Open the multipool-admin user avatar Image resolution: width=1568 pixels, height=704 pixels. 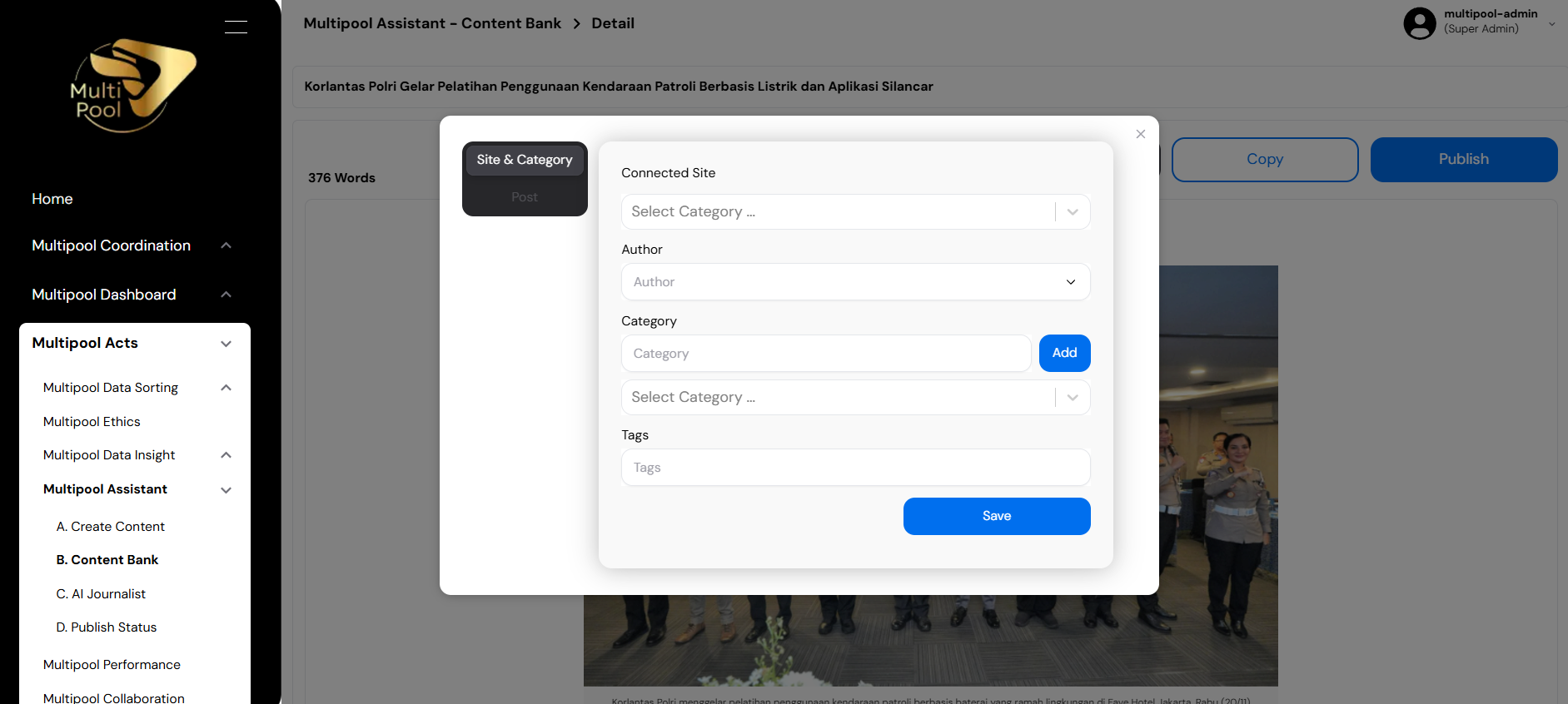(1420, 22)
